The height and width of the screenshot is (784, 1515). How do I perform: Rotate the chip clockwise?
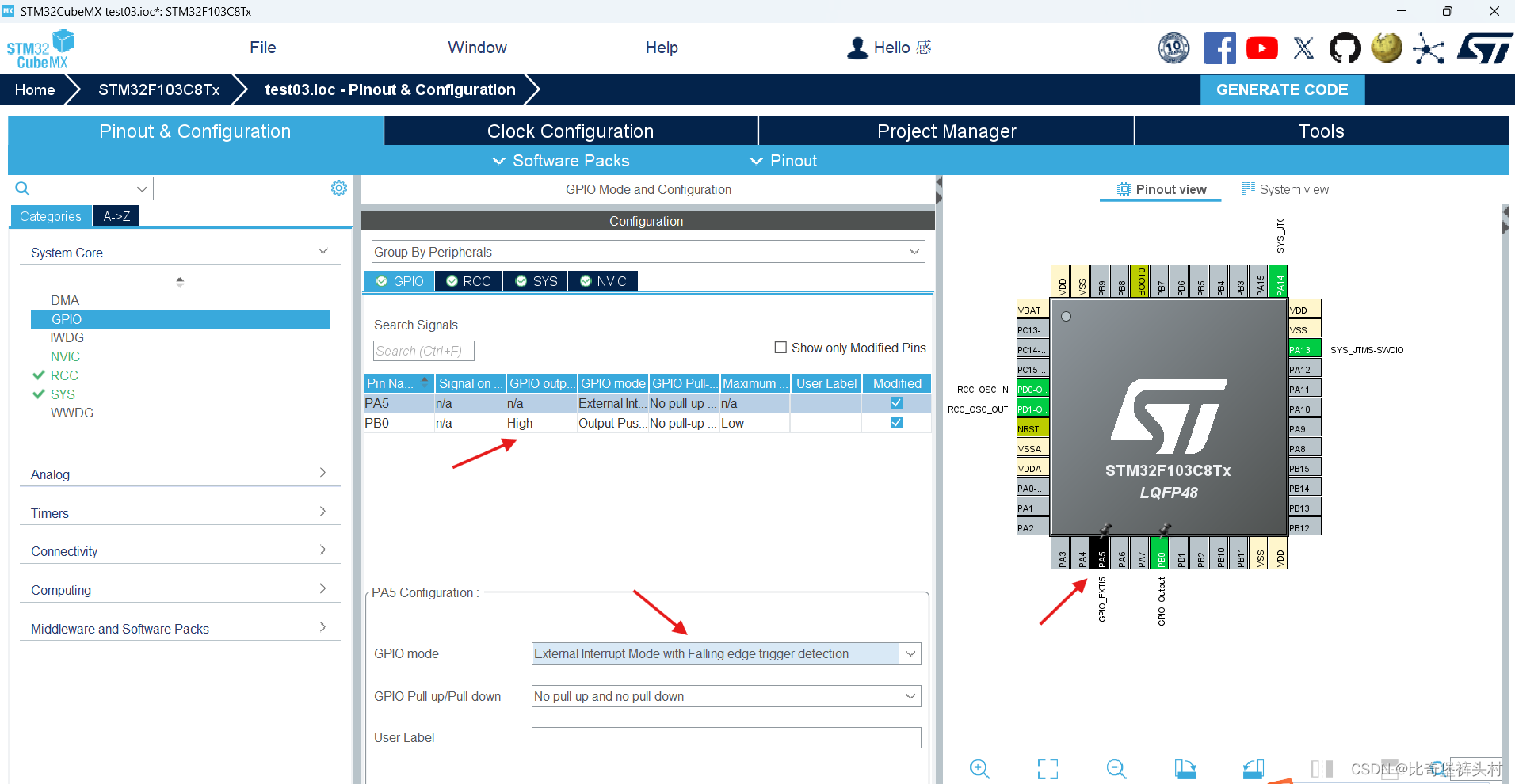1185,768
